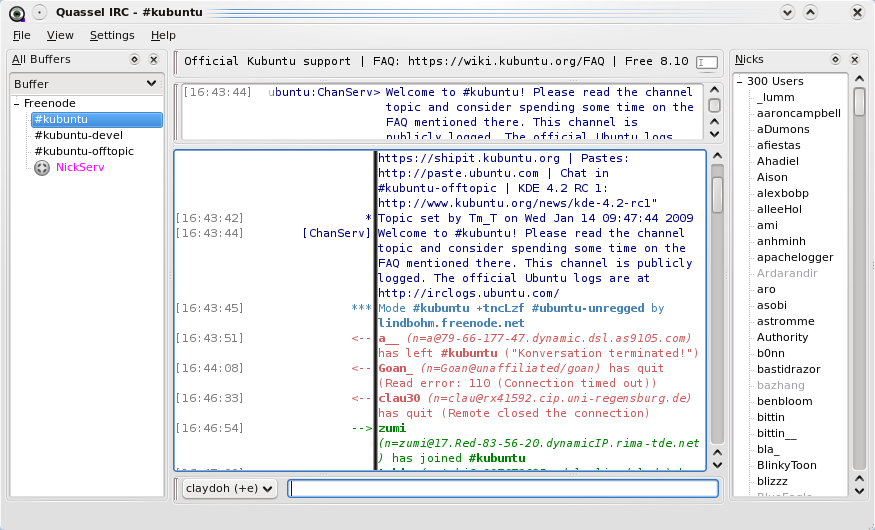The width and height of the screenshot is (875, 530).
Task: Open the claydoh (+e) nick dropdown
Action: pyautogui.click(x=229, y=489)
